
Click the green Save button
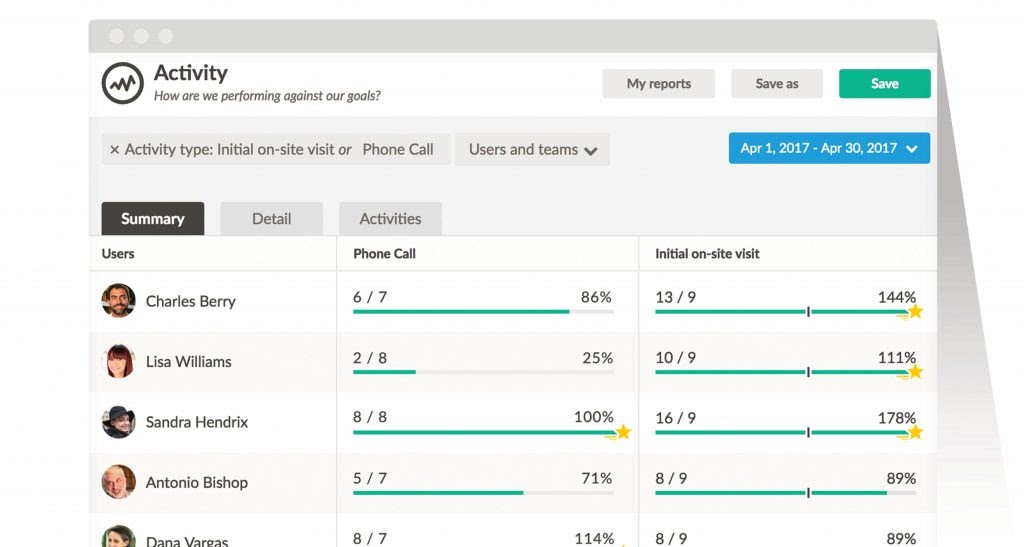coord(885,84)
